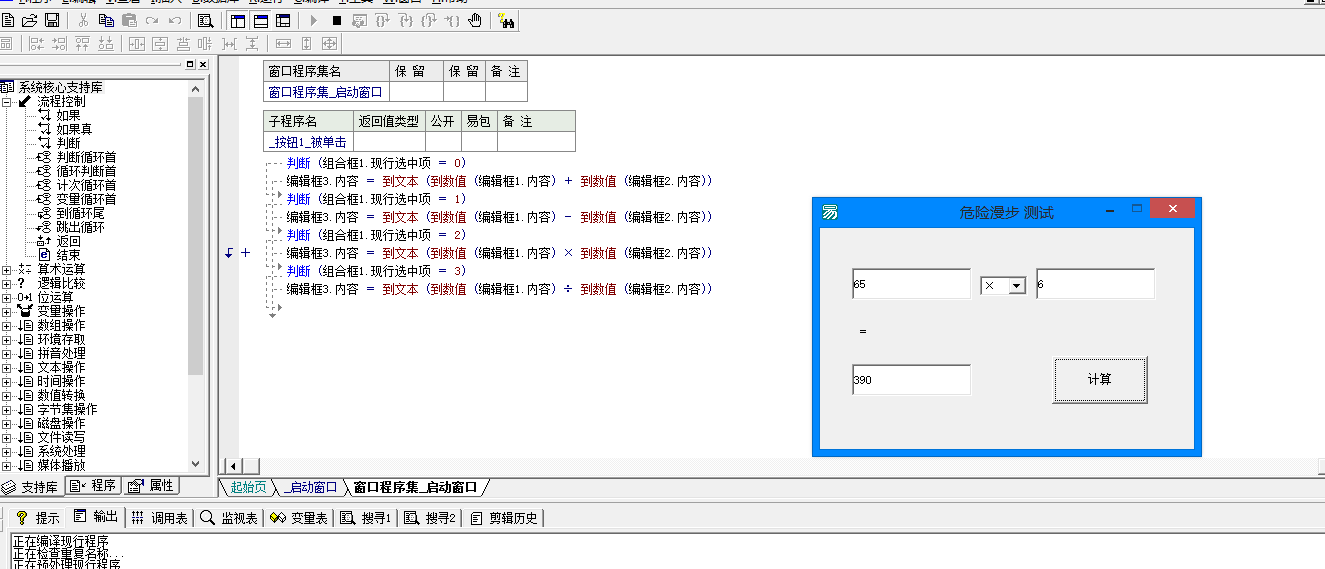Click the result field showing 390

[x=911, y=380]
